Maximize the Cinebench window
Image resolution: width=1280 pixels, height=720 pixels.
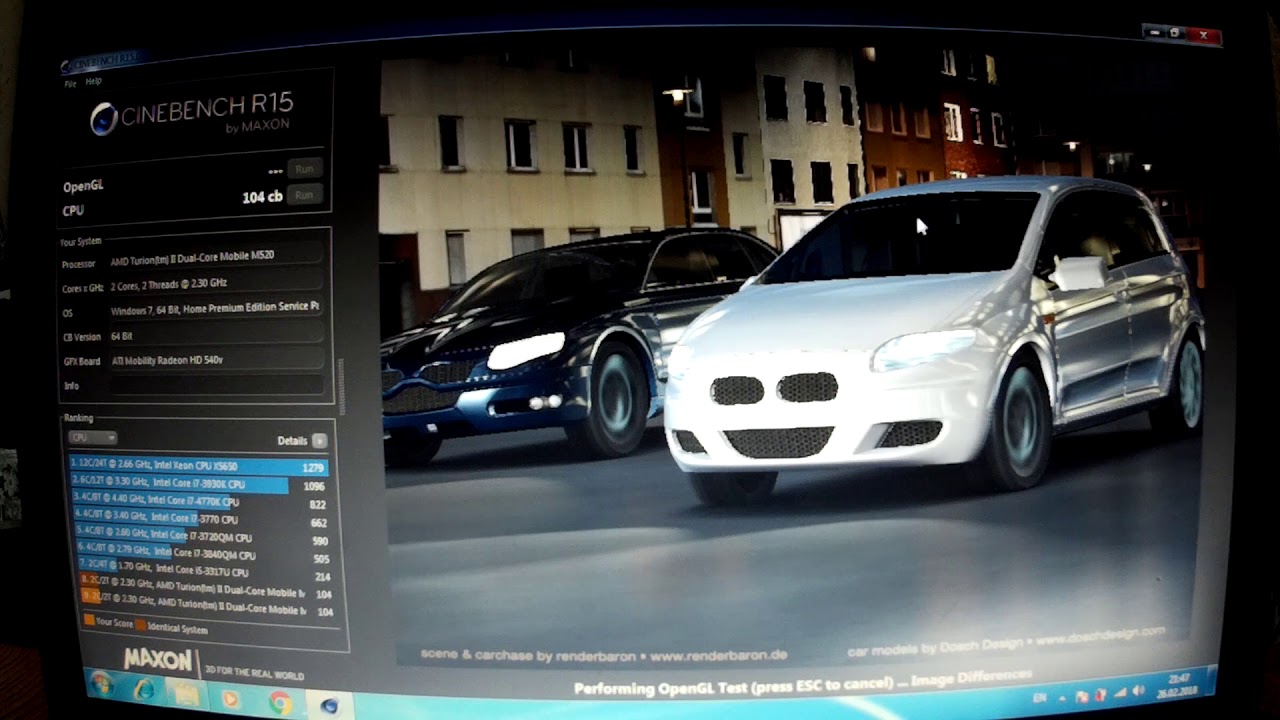pos(1174,33)
